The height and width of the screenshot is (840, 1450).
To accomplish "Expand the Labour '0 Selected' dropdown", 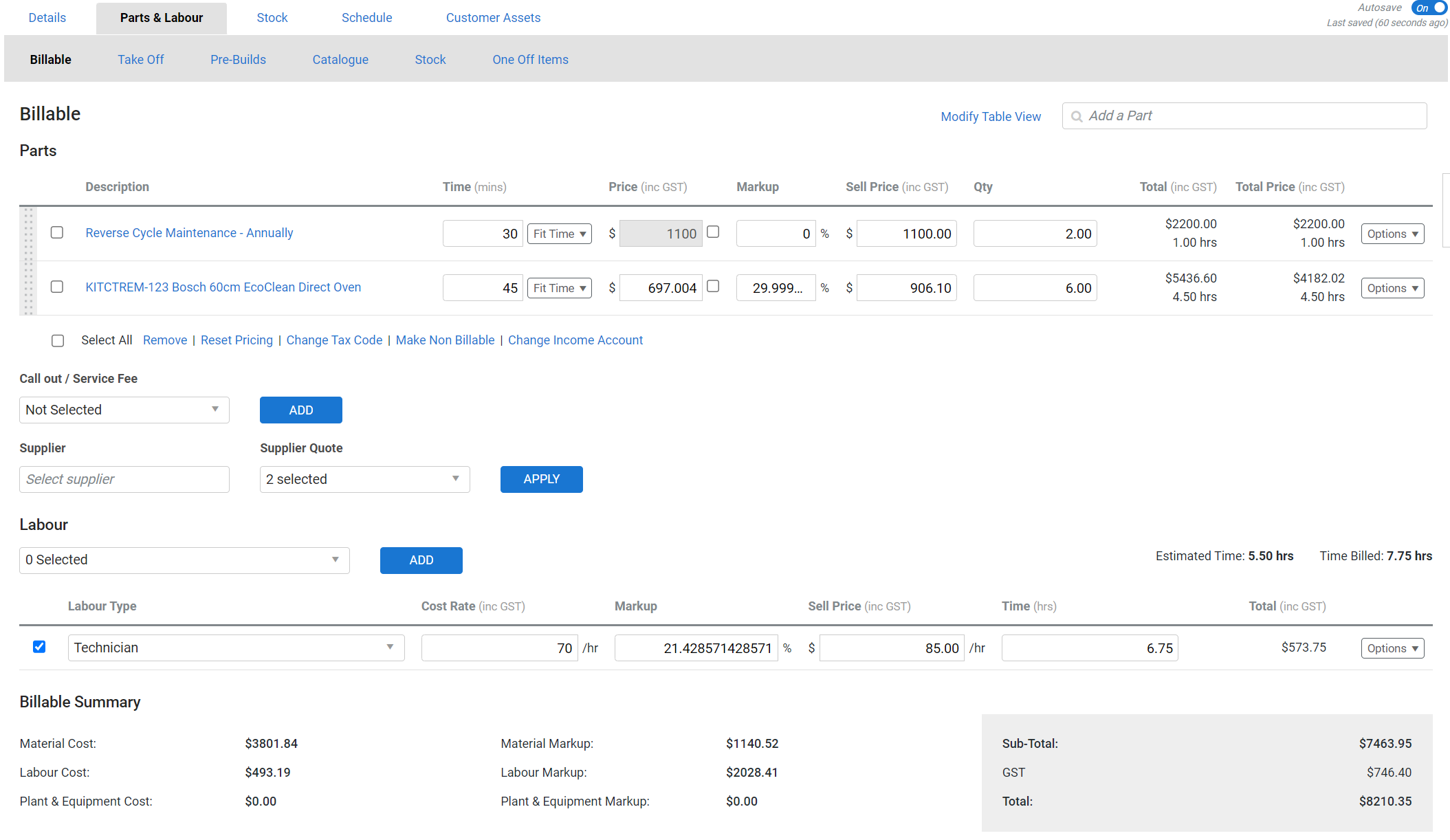I will (184, 560).
